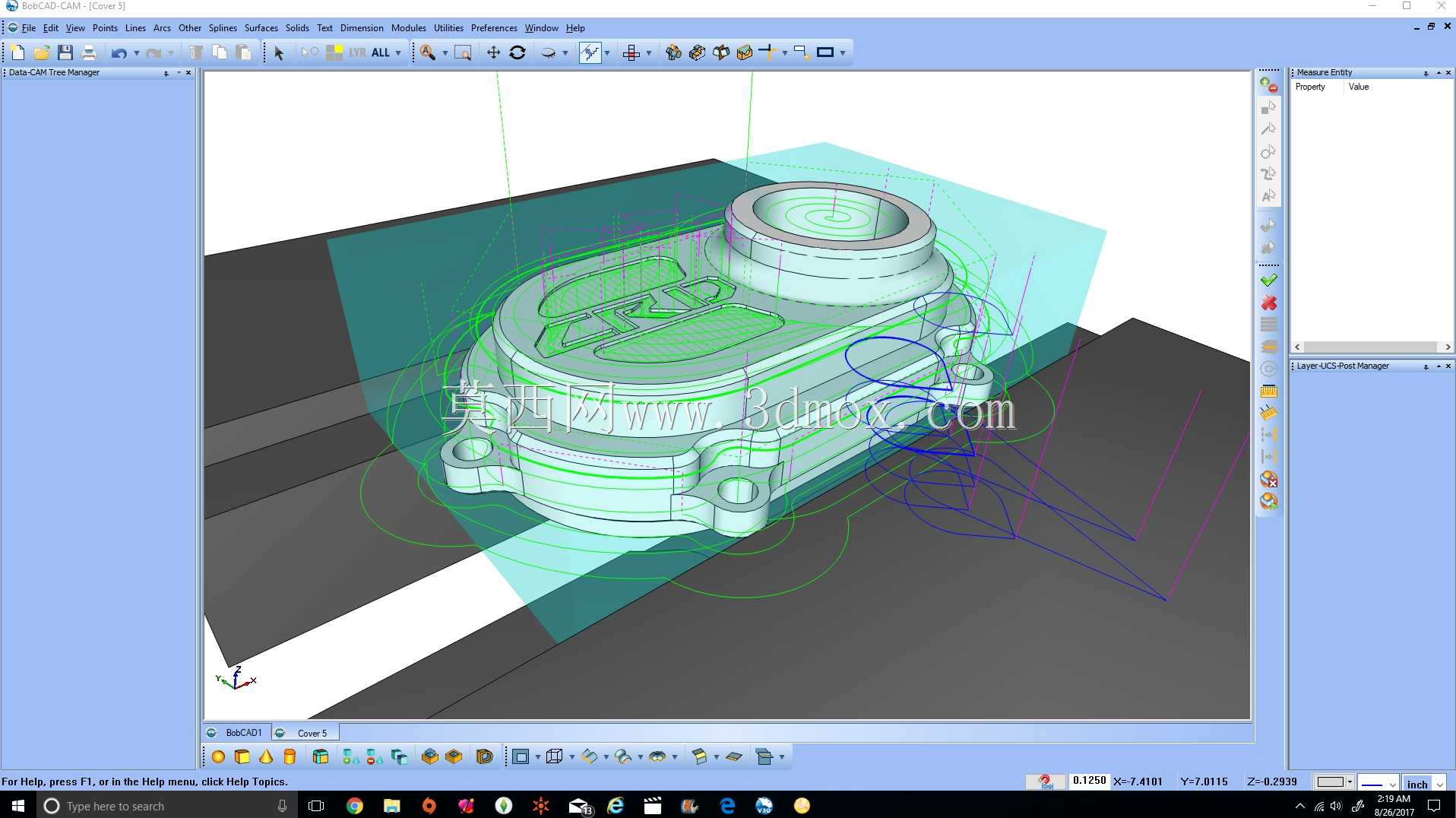Image resolution: width=1456 pixels, height=818 pixels.
Task: Create a Cone solid
Action: click(x=265, y=756)
